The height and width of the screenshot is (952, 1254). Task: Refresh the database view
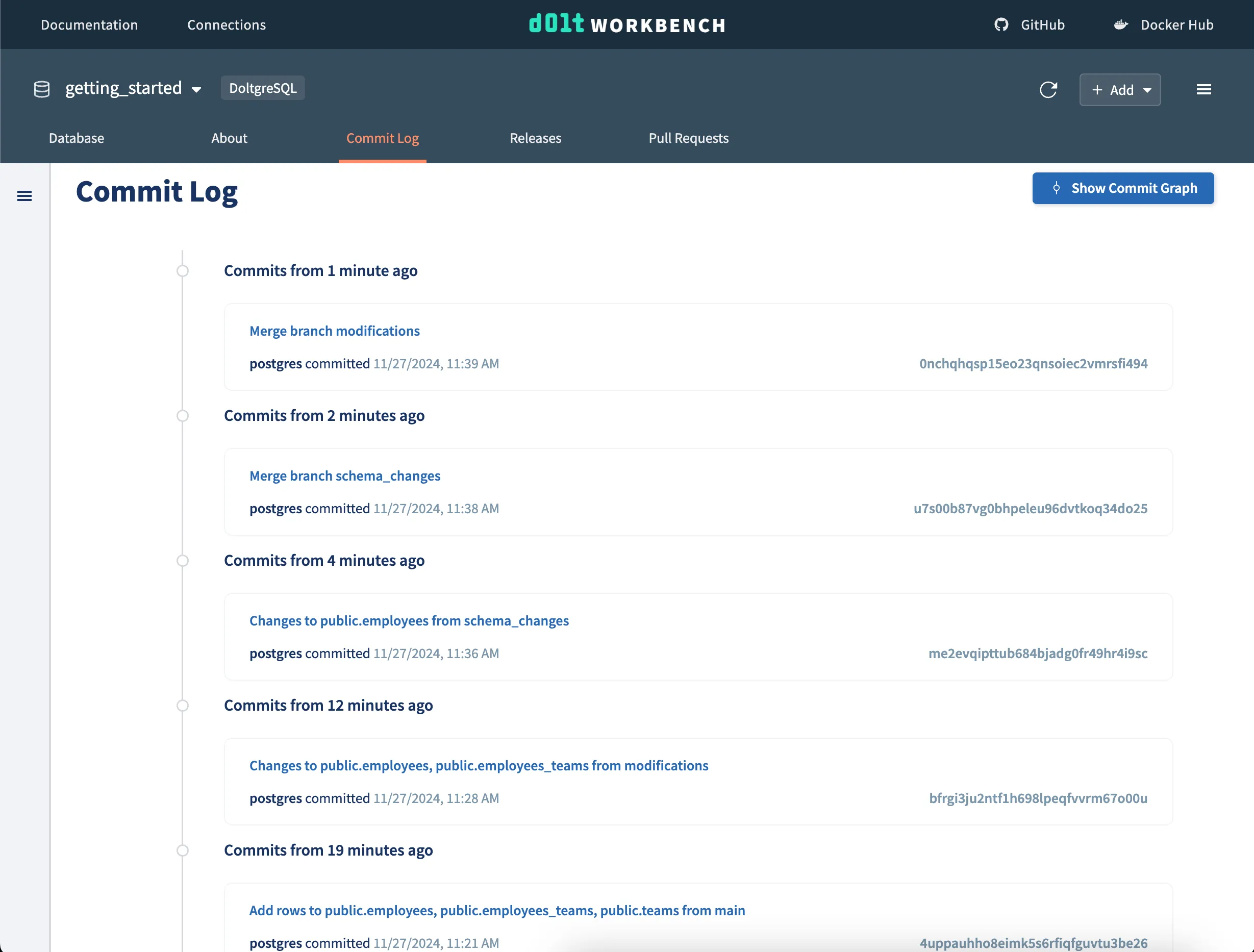click(1049, 90)
